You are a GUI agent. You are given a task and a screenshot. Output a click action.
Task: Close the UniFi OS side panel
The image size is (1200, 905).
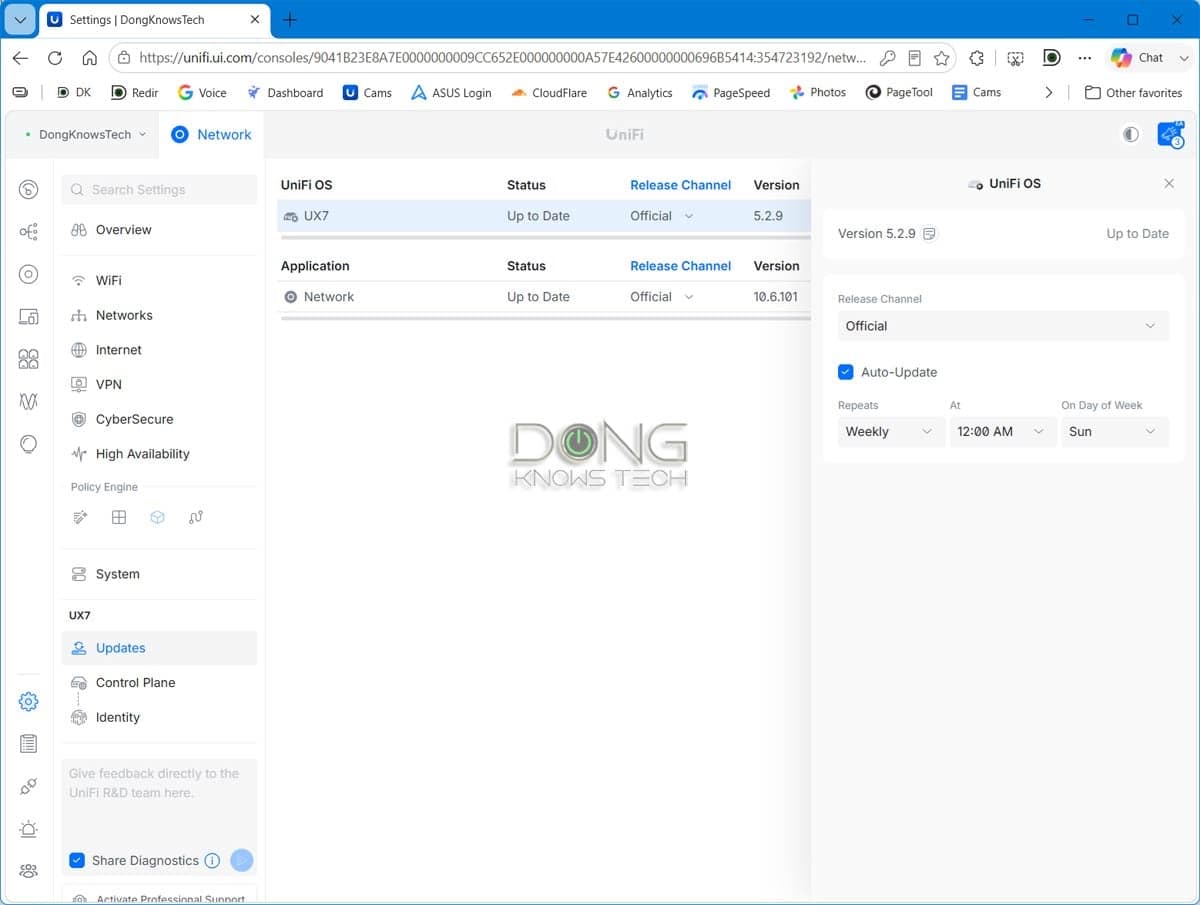click(1169, 184)
